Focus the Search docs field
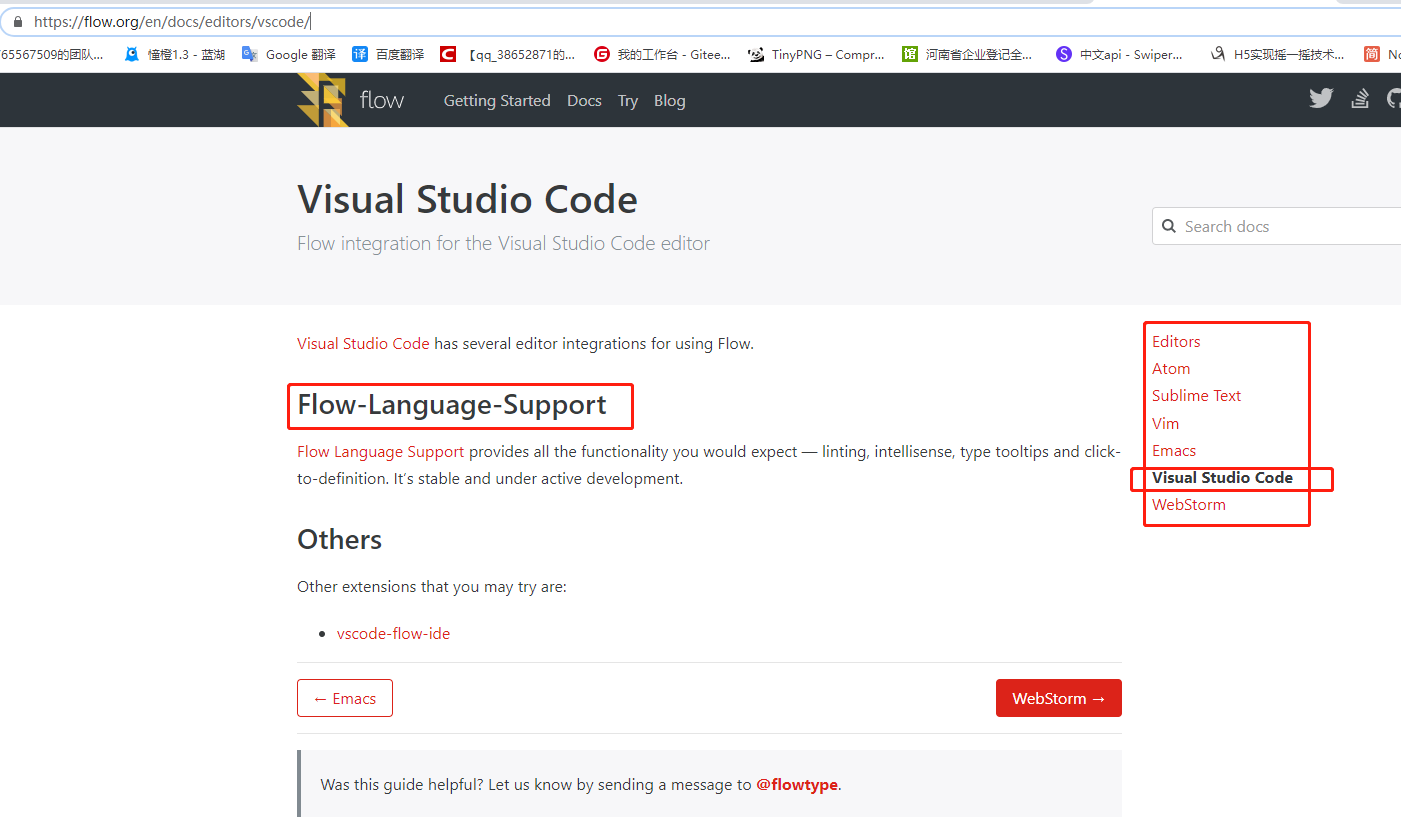 1277,226
